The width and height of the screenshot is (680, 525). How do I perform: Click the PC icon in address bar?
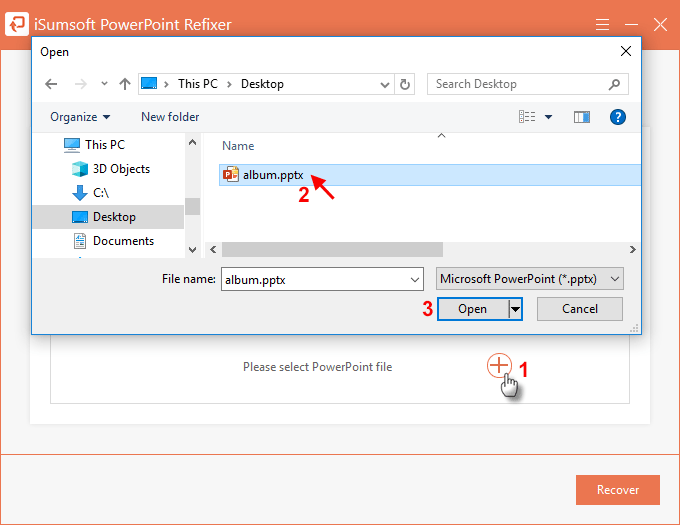[x=149, y=83]
